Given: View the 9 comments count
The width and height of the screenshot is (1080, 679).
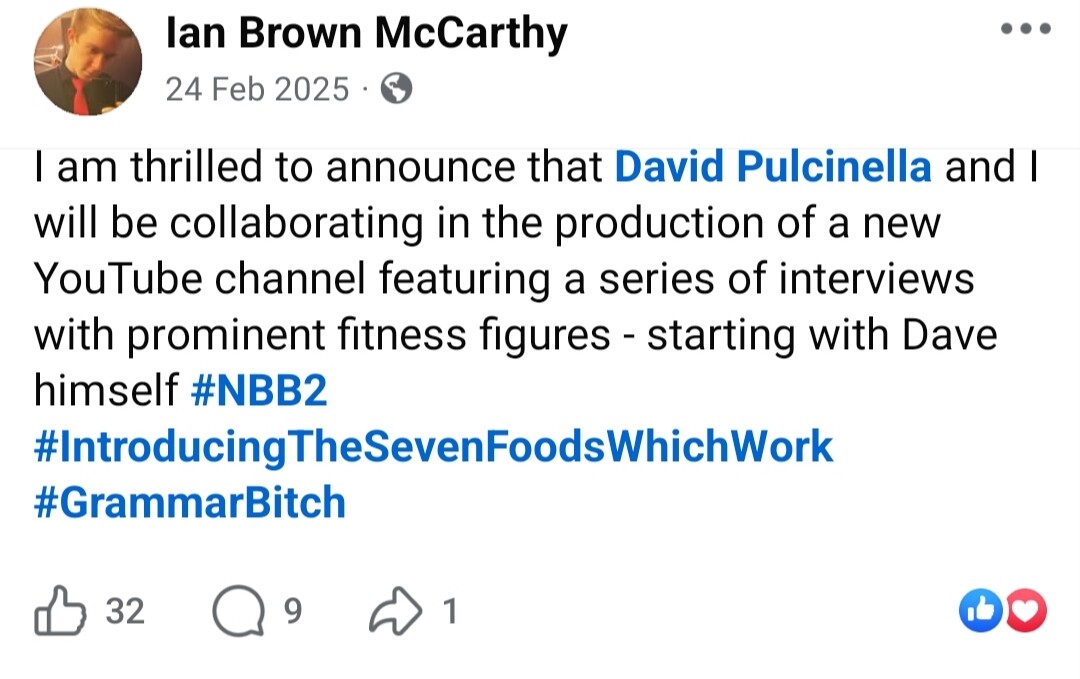Looking at the screenshot, I should 293,610.
